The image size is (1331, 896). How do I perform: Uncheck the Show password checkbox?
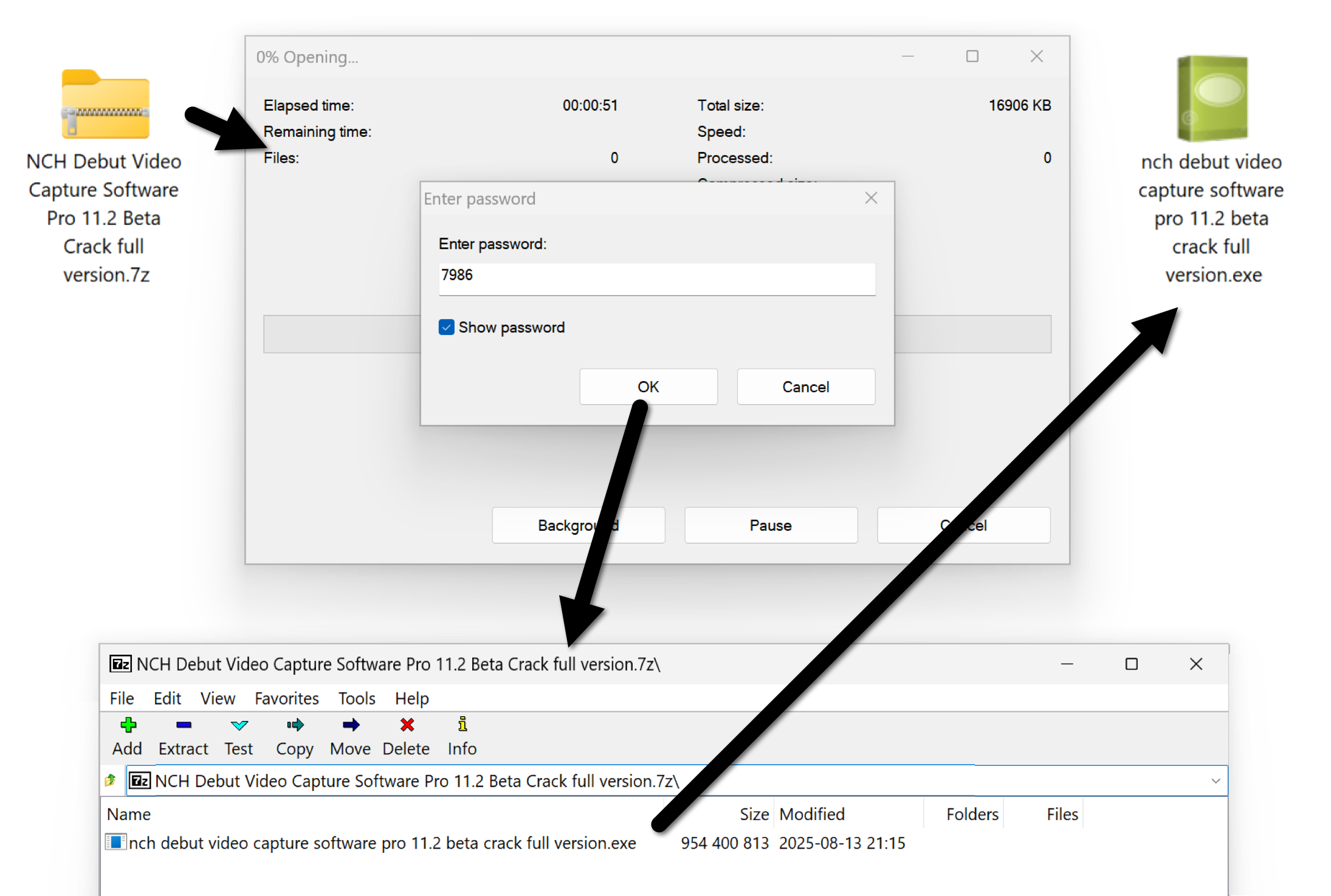point(447,328)
